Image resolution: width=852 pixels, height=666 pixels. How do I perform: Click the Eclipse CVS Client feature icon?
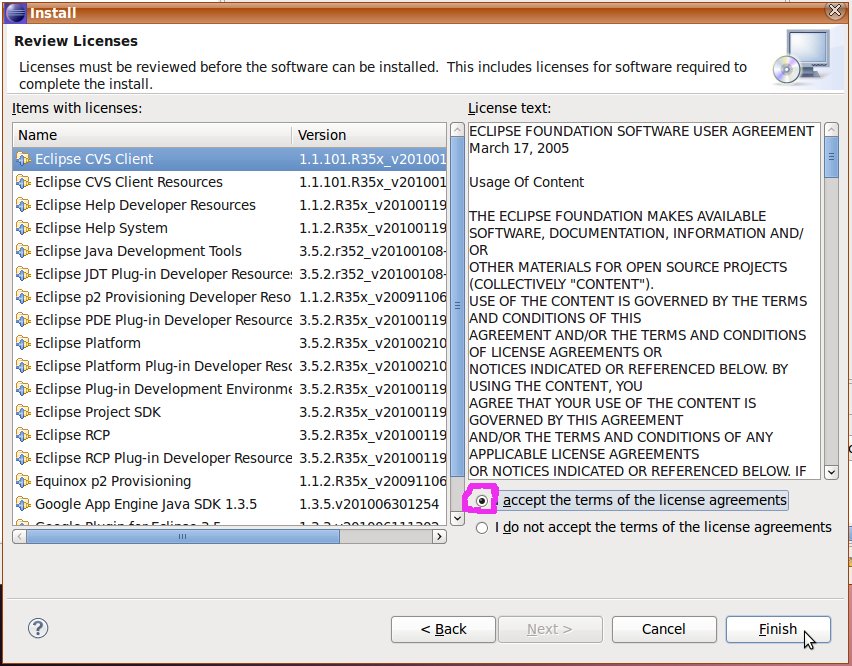23,159
